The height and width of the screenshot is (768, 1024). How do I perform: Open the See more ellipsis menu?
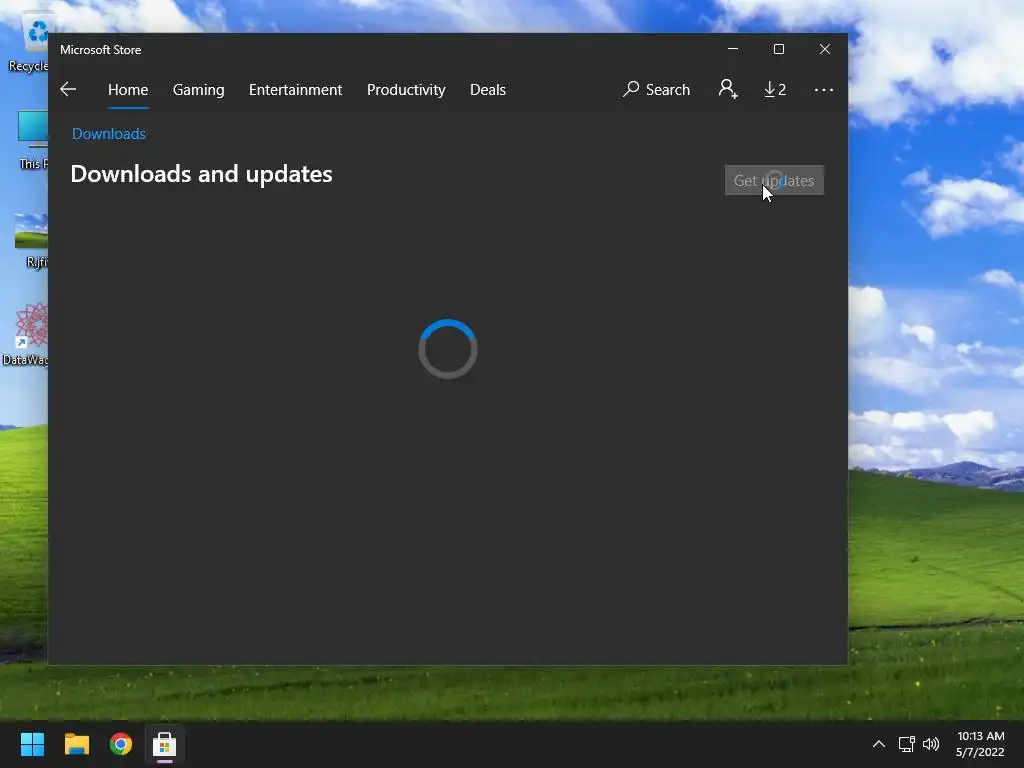pos(824,89)
